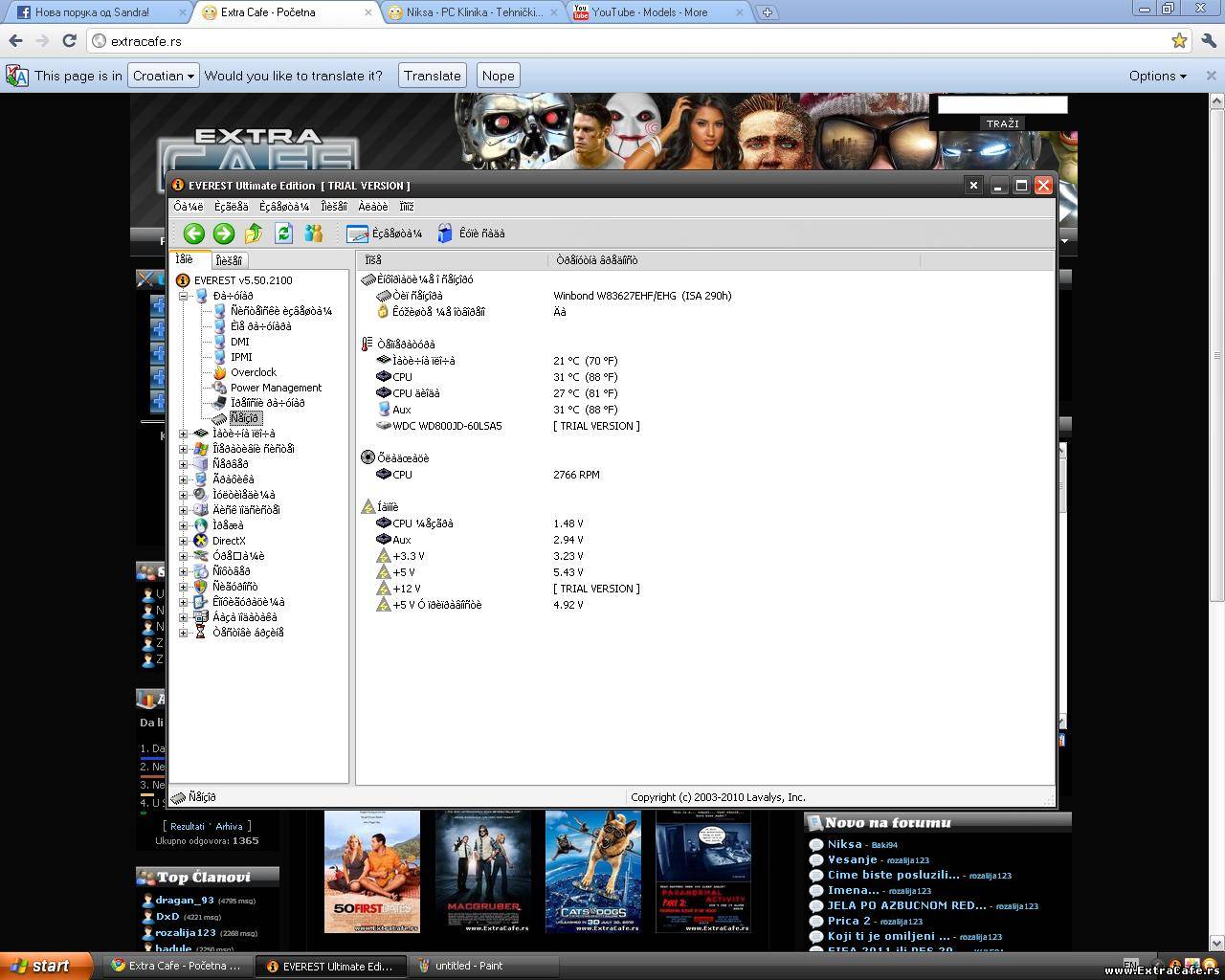
Task: Open Power Management in the tree
Action: click(x=275, y=388)
